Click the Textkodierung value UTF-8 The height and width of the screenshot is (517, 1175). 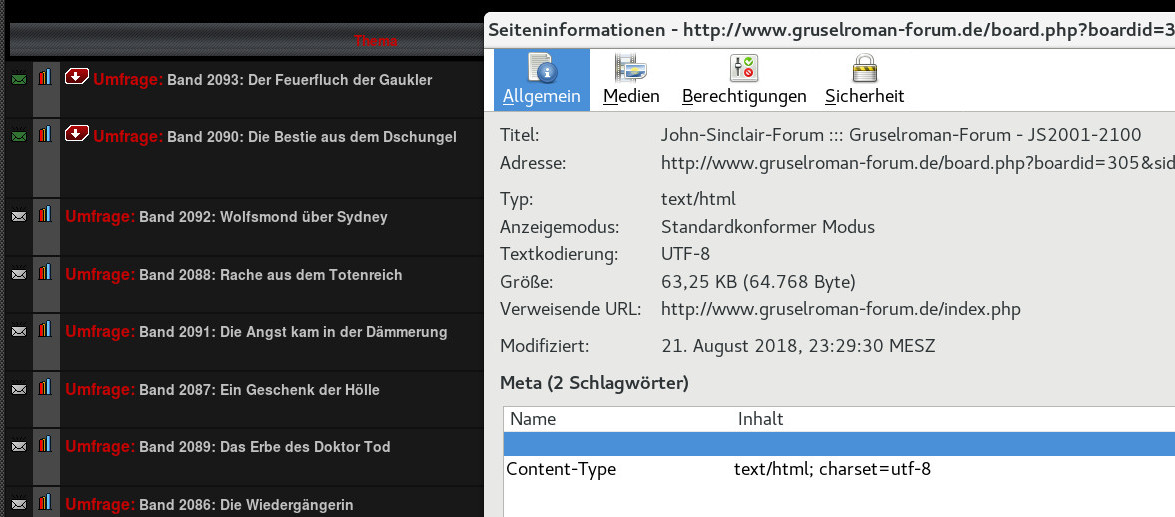click(x=685, y=254)
